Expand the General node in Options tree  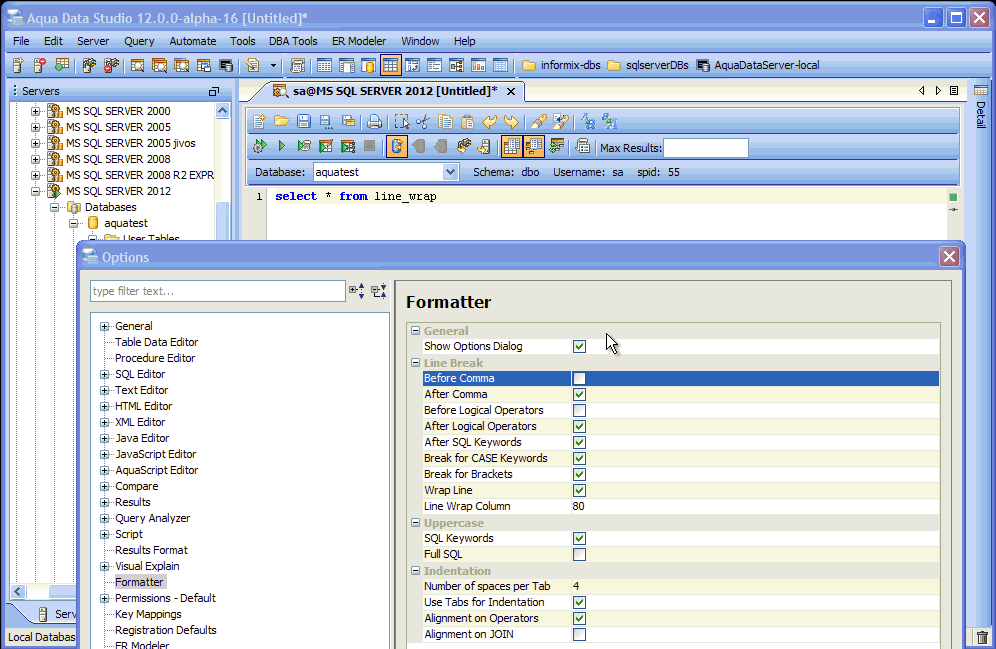pos(104,326)
